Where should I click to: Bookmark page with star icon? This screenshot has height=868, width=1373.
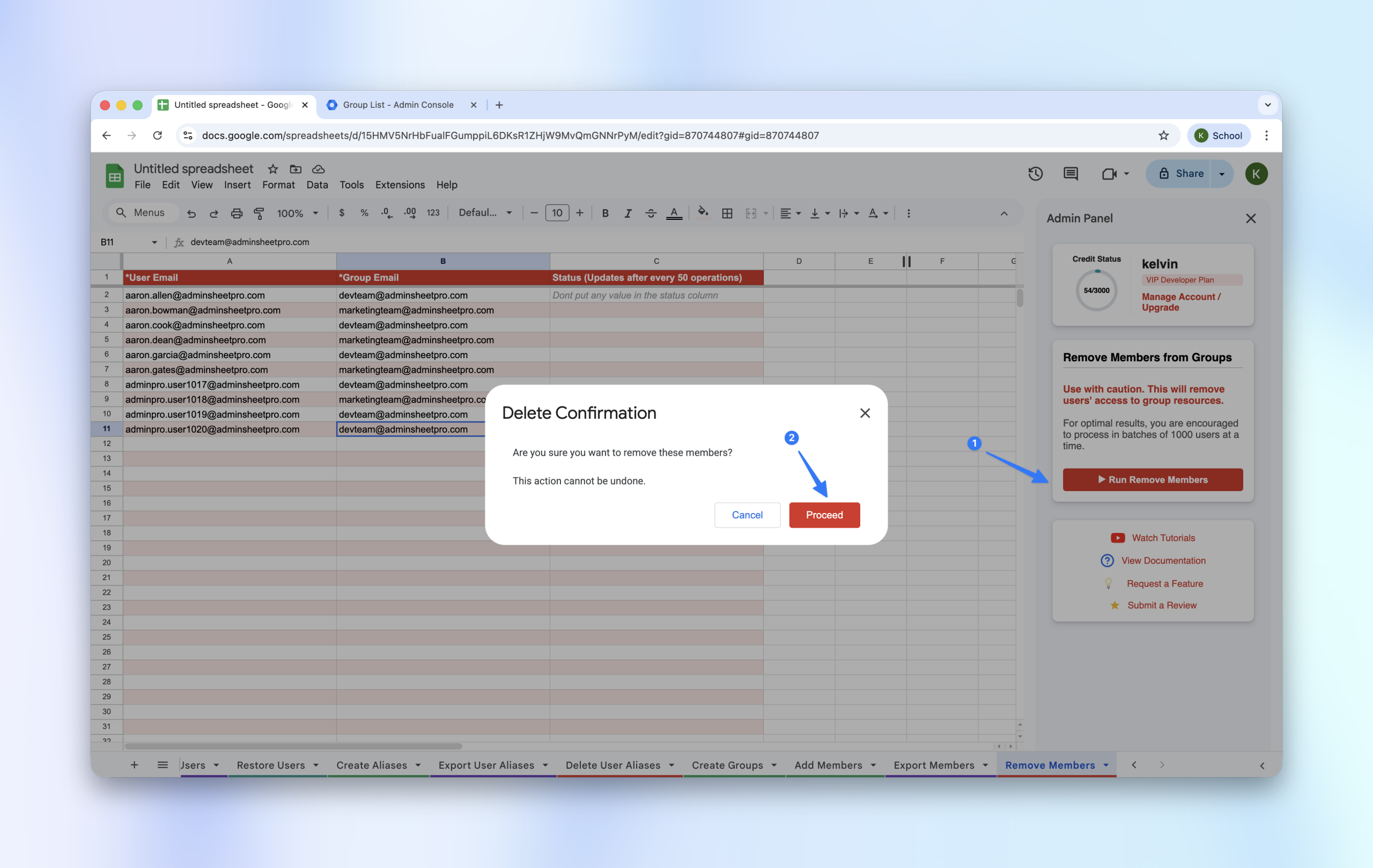1163,136
